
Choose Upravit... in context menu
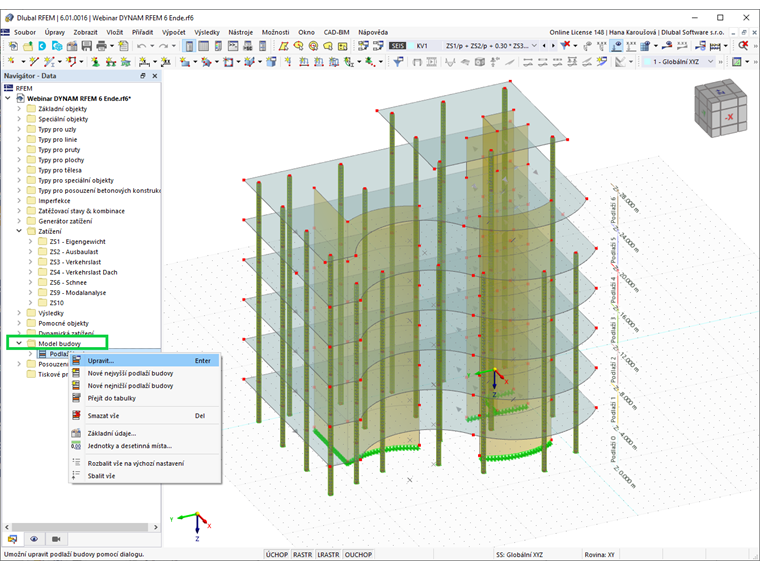145,361
